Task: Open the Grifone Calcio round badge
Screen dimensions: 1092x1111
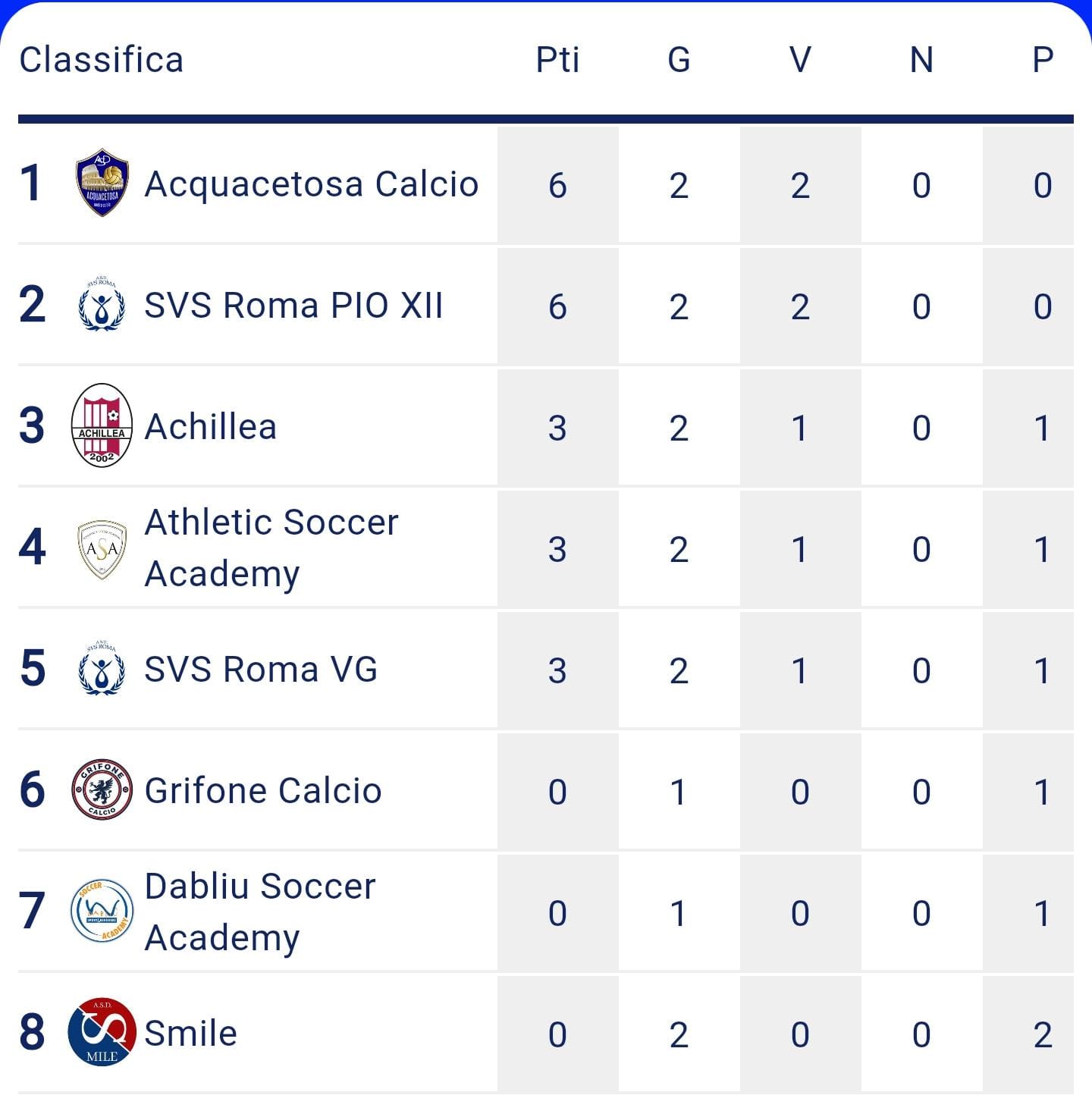Action: pos(102,789)
